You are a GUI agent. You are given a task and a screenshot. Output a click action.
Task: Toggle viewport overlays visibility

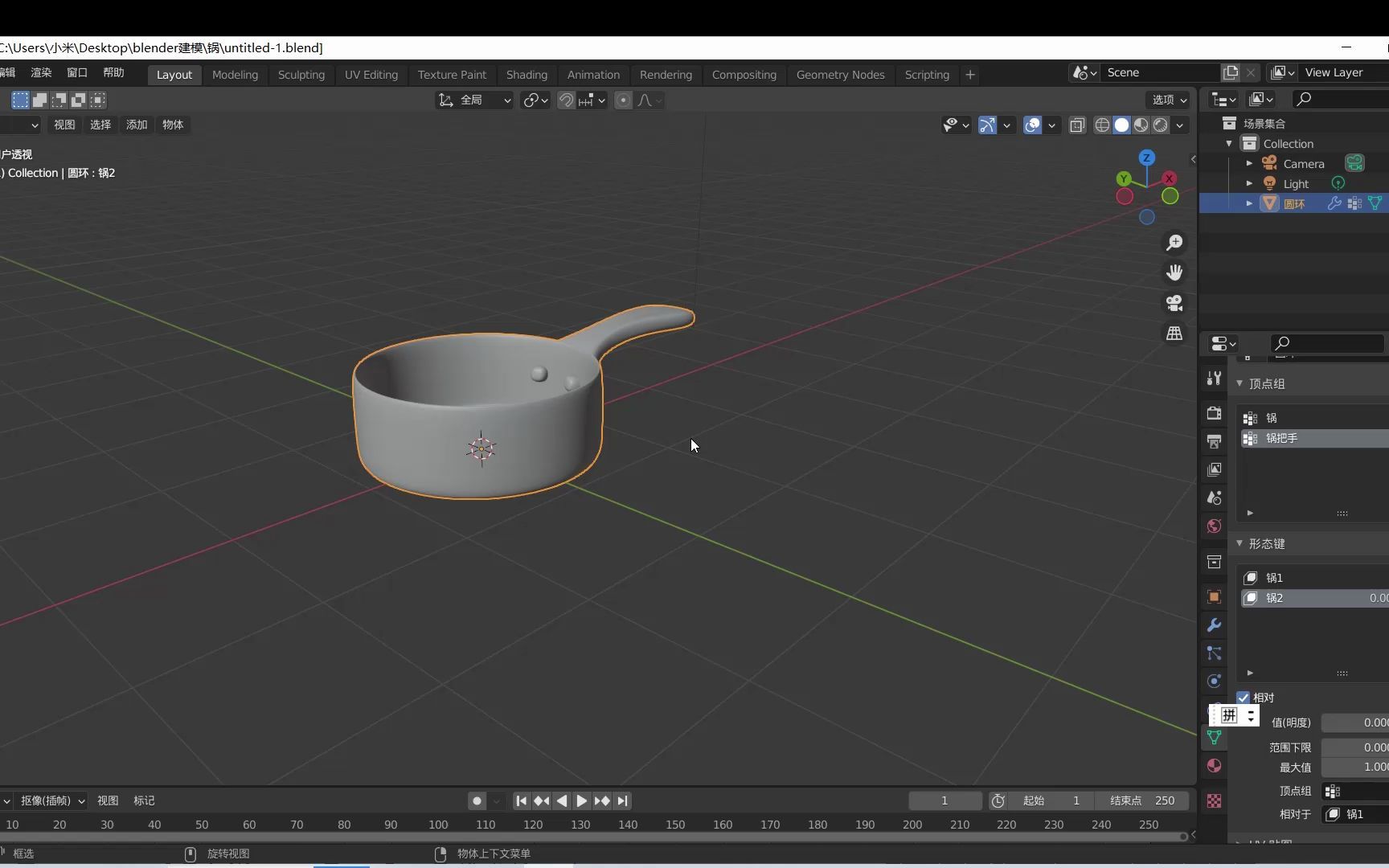coord(1032,125)
